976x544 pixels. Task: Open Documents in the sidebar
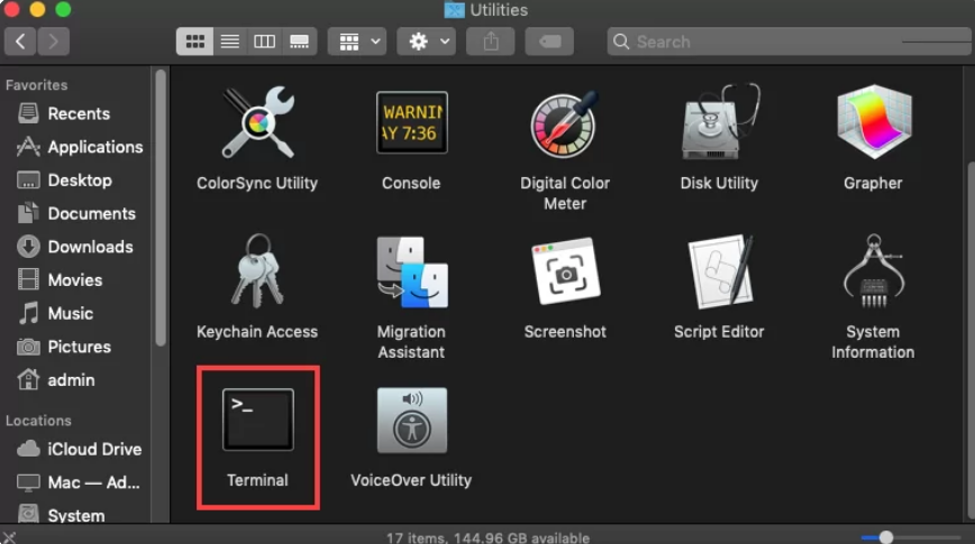coord(75,213)
